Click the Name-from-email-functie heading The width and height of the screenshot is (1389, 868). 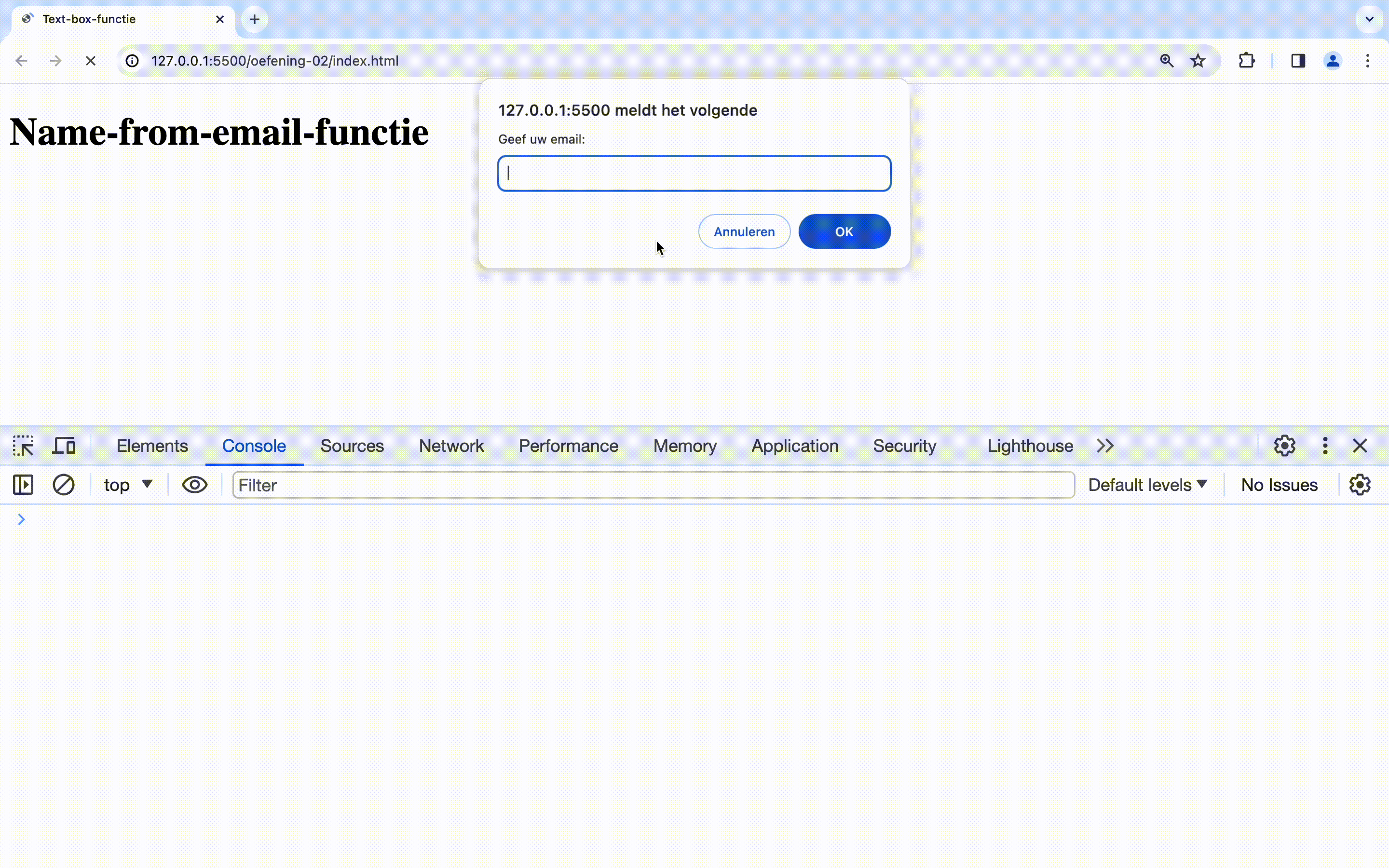pyautogui.click(x=218, y=132)
